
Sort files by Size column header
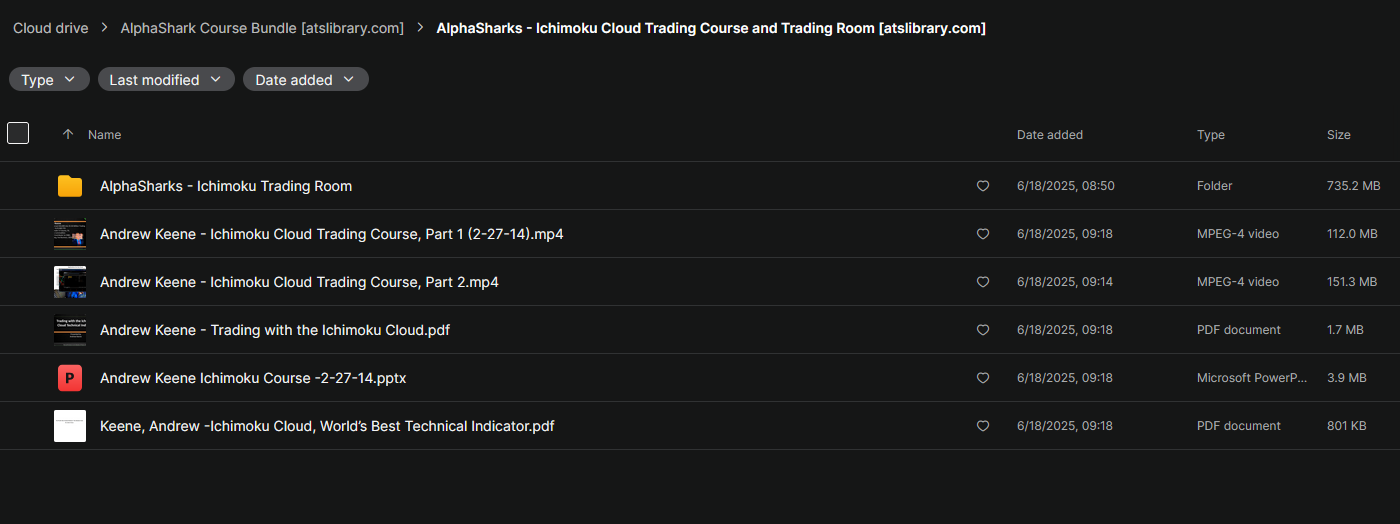[1338, 135]
